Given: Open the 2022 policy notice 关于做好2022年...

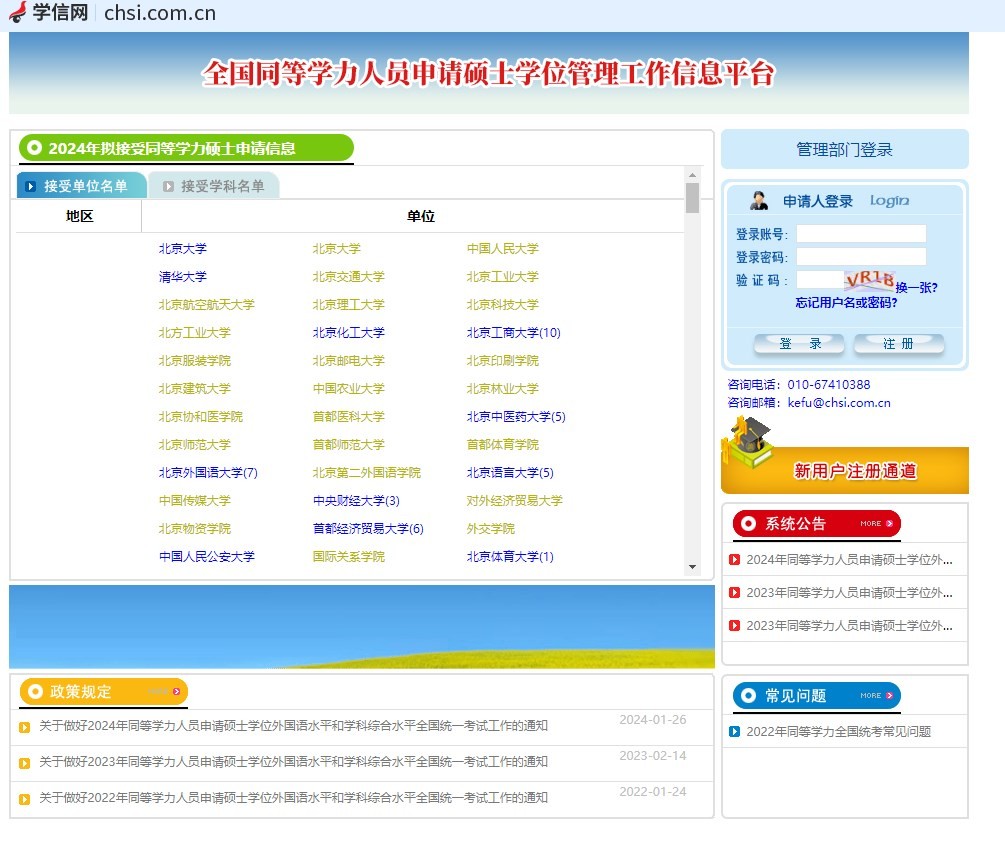Looking at the screenshot, I should [294, 797].
